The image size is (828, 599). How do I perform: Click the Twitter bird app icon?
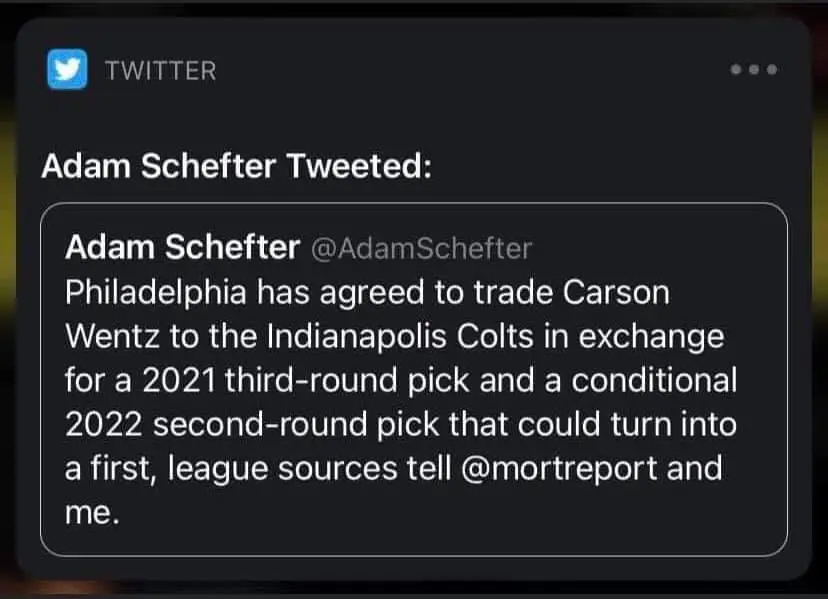coord(66,70)
